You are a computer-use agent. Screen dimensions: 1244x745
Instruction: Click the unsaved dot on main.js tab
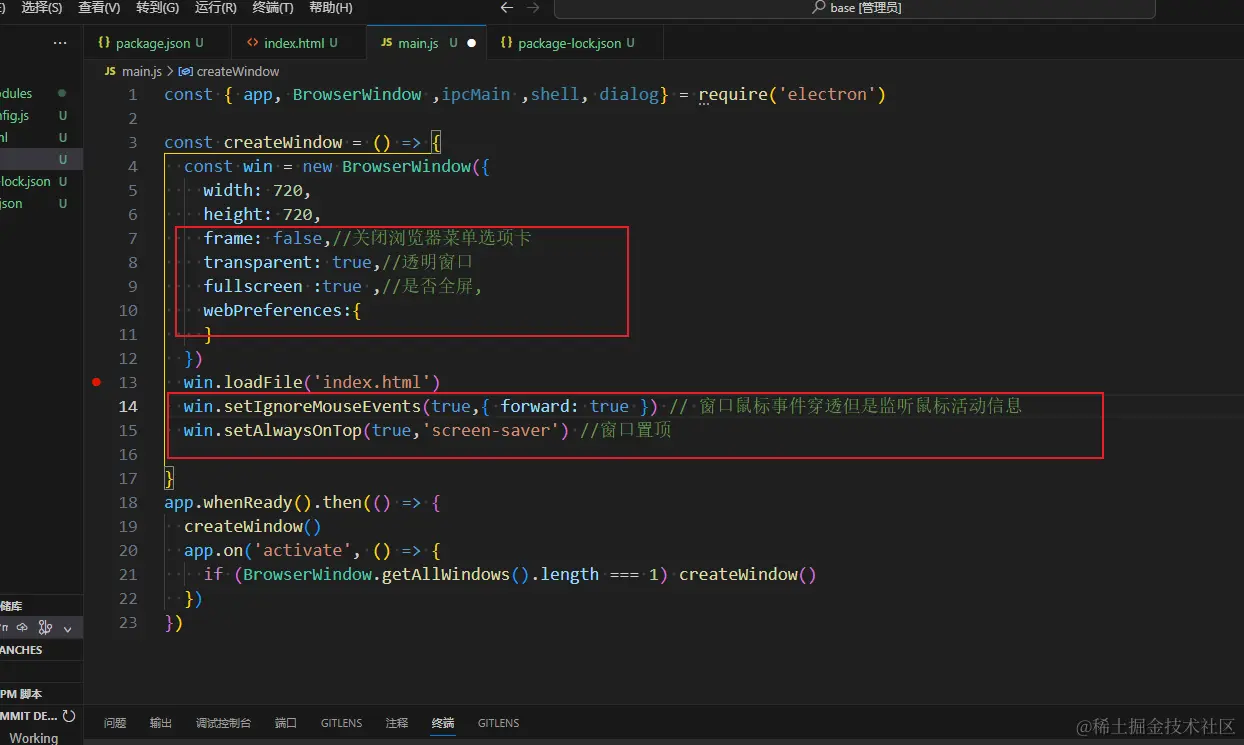(x=471, y=43)
